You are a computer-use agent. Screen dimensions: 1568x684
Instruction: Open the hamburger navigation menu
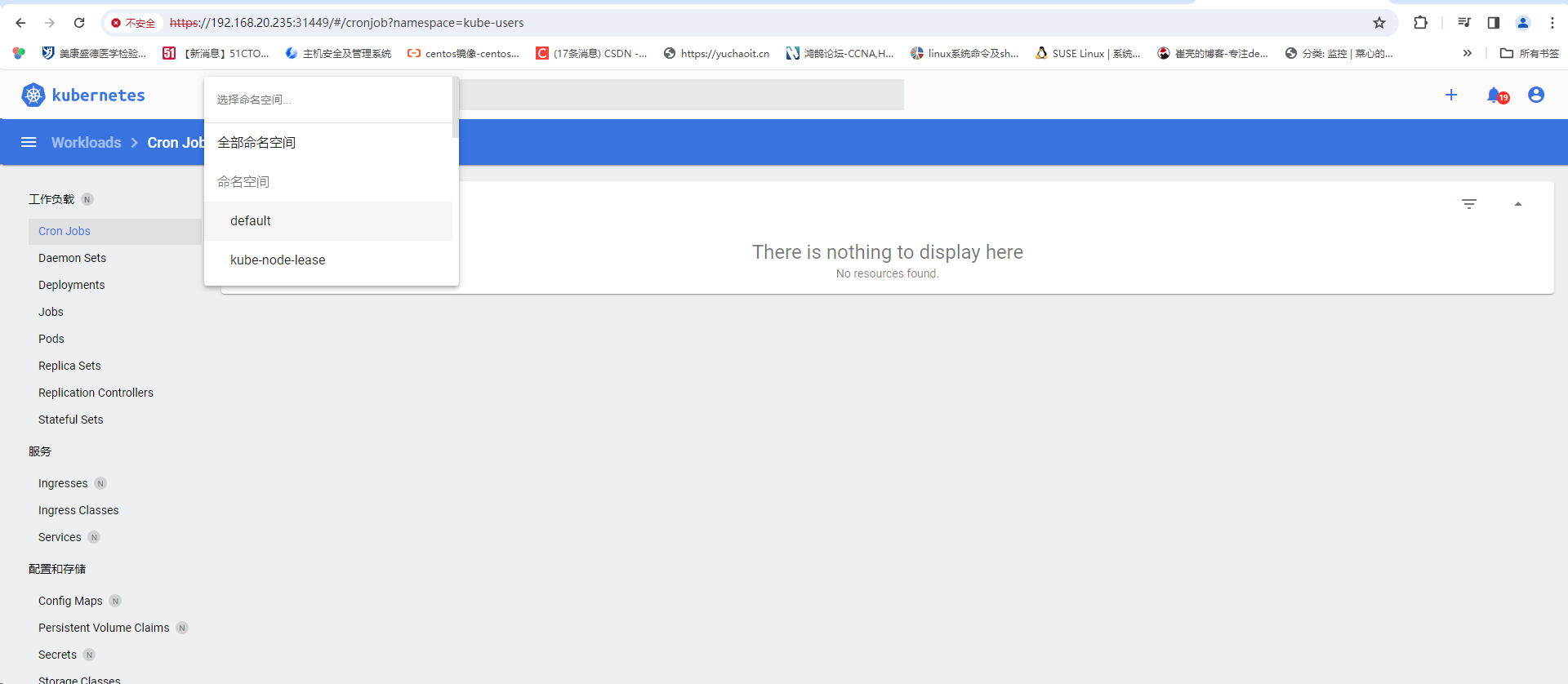click(29, 142)
